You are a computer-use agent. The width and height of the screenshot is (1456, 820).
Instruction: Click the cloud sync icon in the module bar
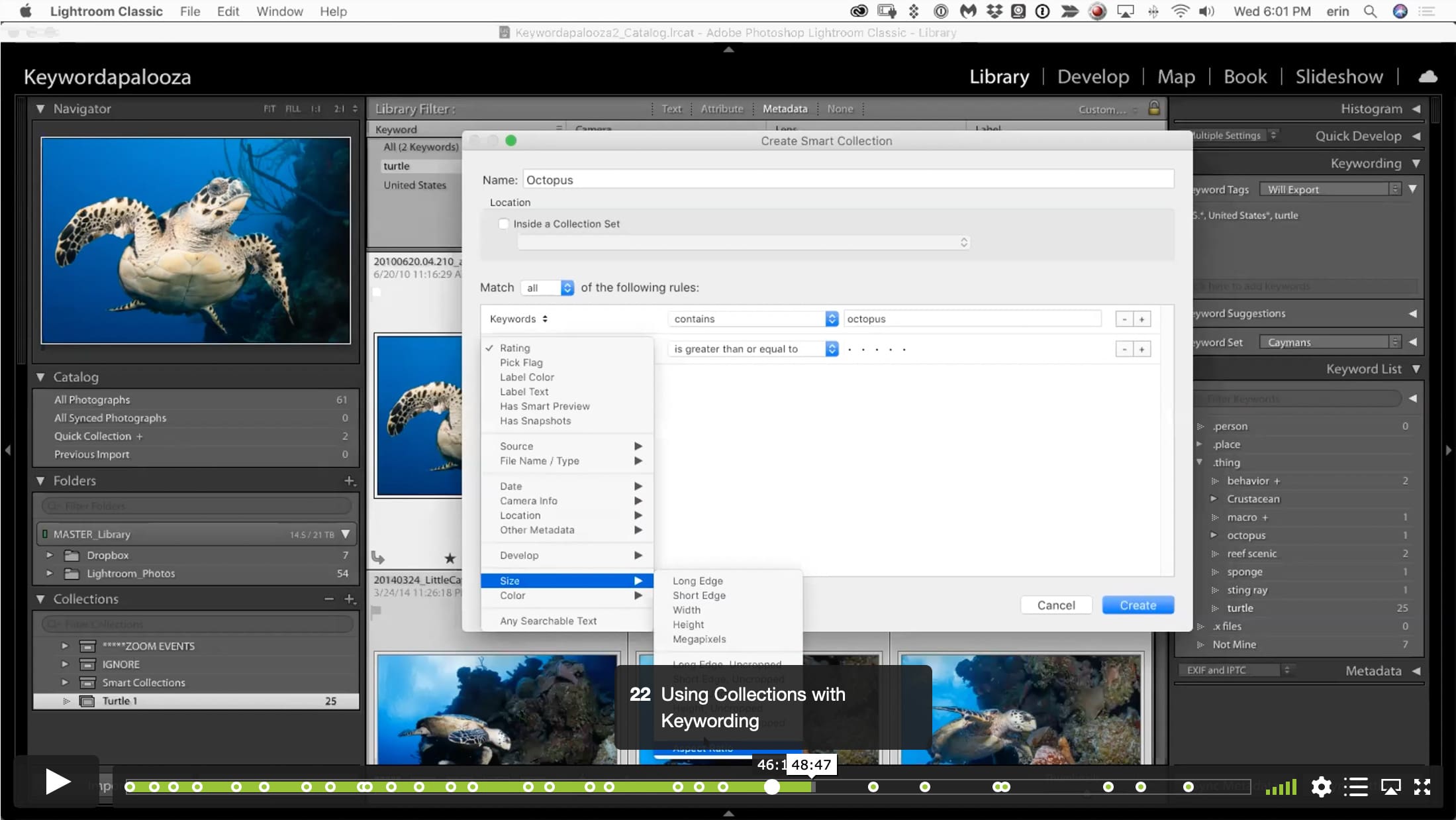(x=1428, y=77)
